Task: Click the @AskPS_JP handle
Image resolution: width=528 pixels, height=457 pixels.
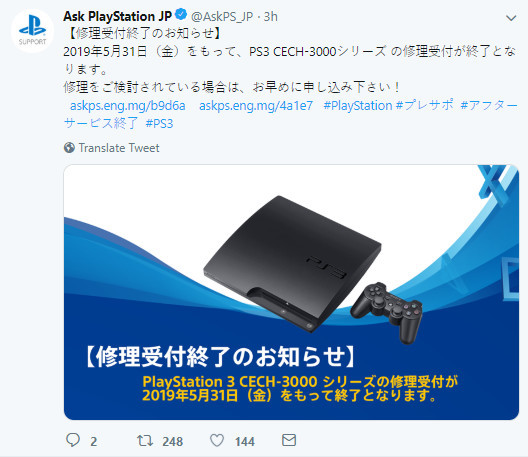Action: pos(222,17)
